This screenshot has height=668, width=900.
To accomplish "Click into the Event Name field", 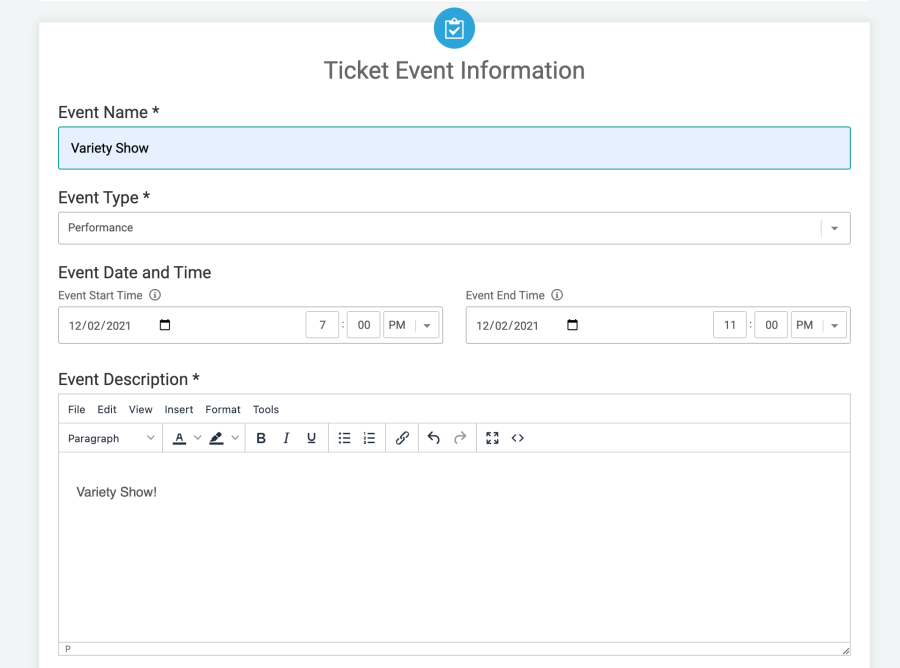I will 454,148.
